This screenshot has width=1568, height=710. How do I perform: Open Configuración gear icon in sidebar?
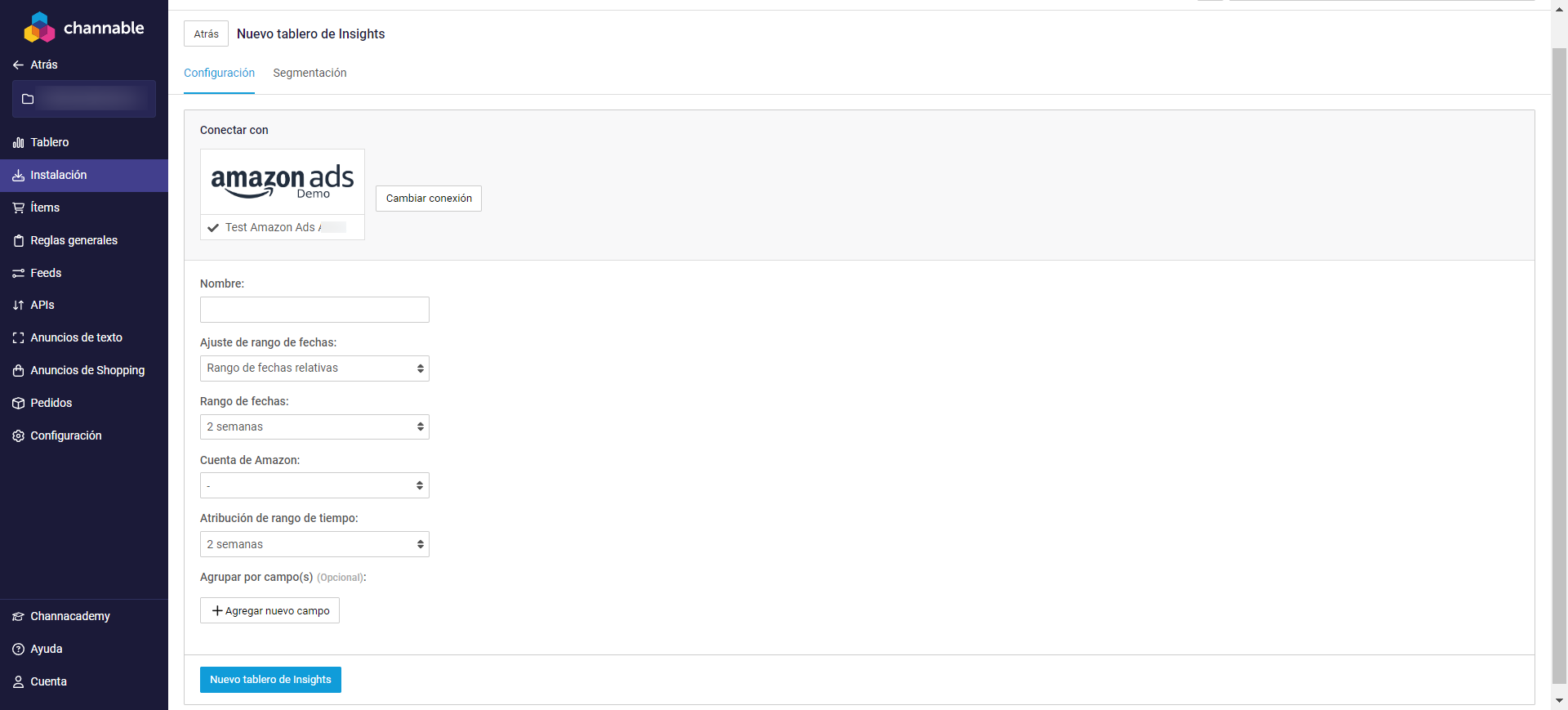[x=18, y=435]
